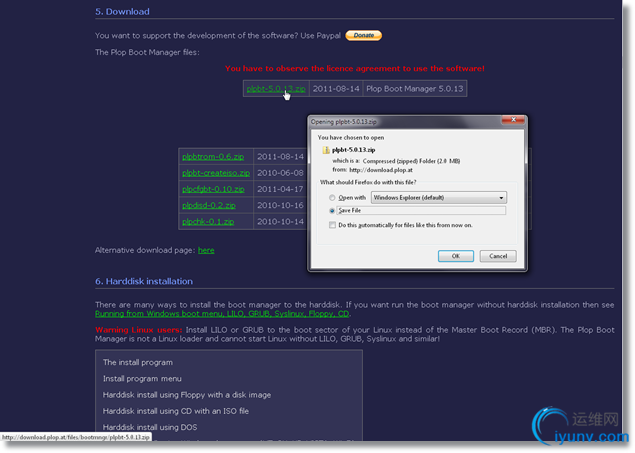Expand the 'Windows Explorer (default)' dropdown
Screen dimensions: 635x453
click(439, 198)
